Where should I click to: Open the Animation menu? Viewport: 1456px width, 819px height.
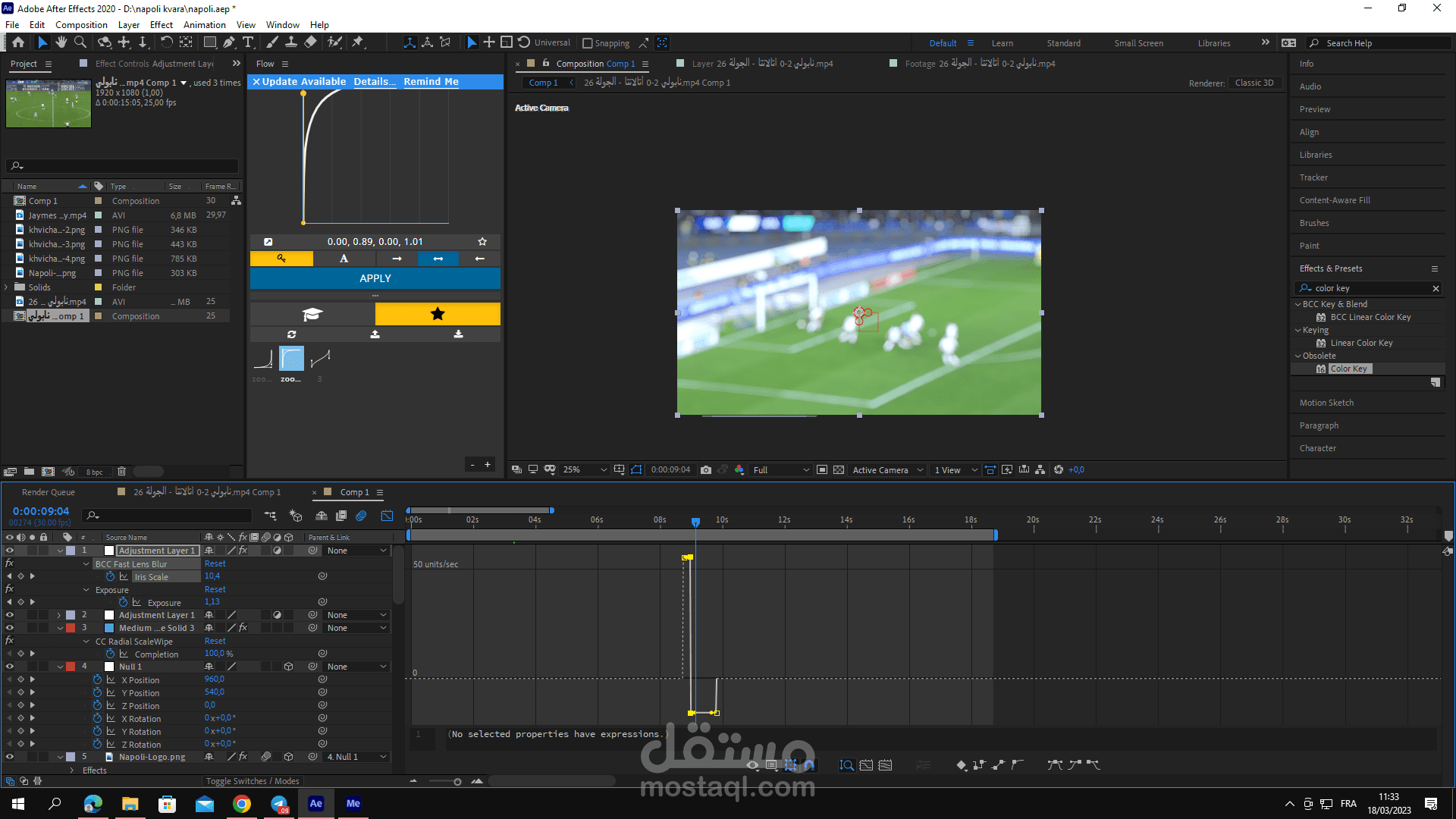click(204, 25)
